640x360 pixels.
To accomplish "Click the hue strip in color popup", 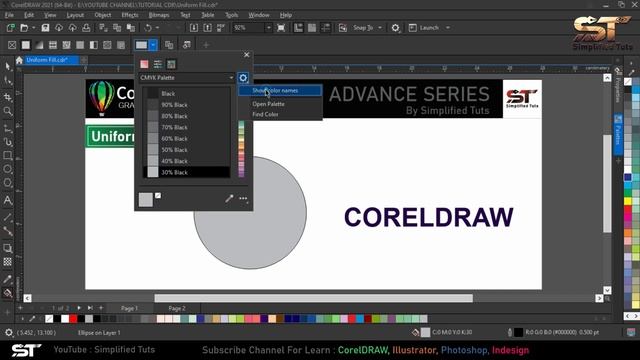I will tap(241, 149).
